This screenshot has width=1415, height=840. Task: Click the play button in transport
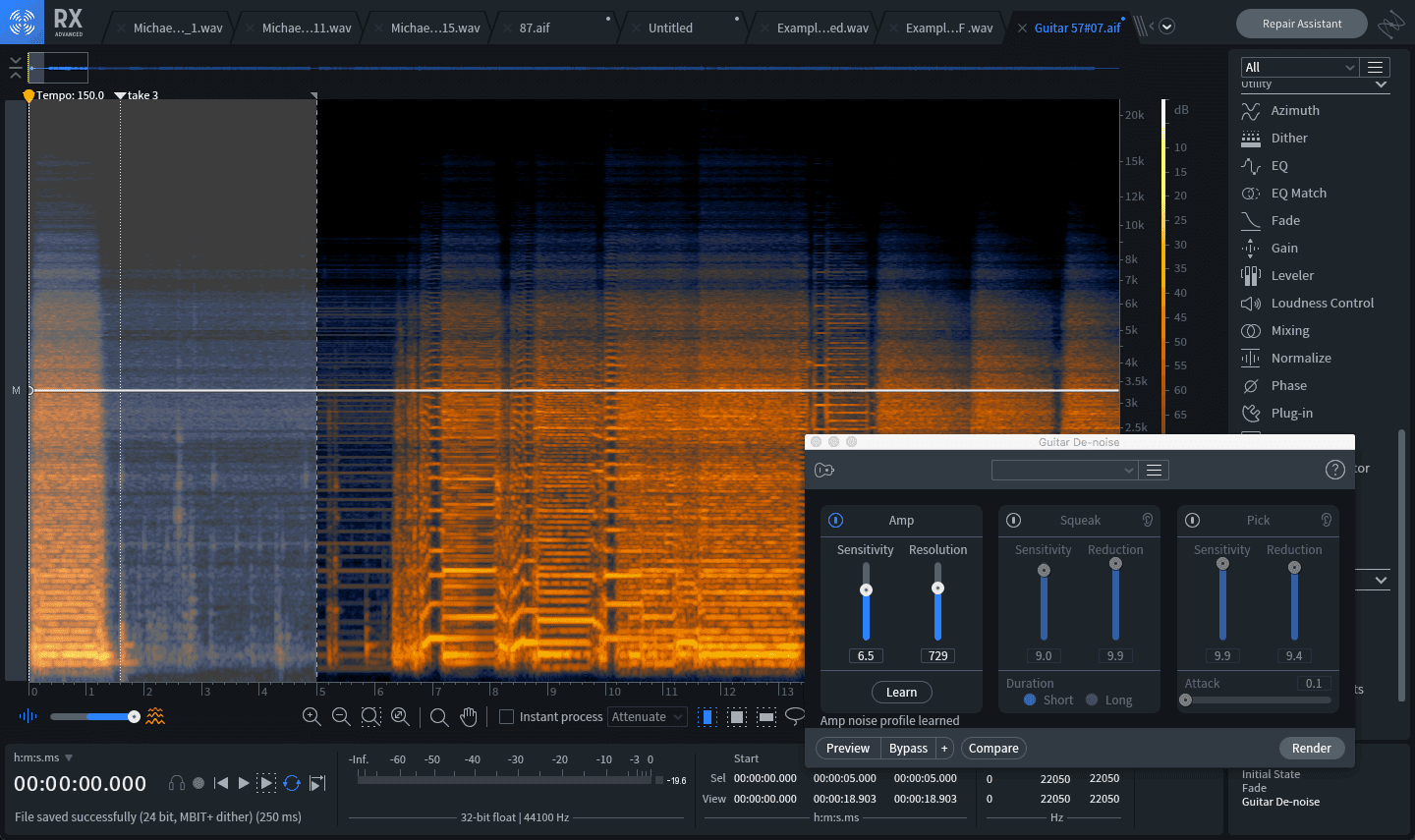coord(244,783)
